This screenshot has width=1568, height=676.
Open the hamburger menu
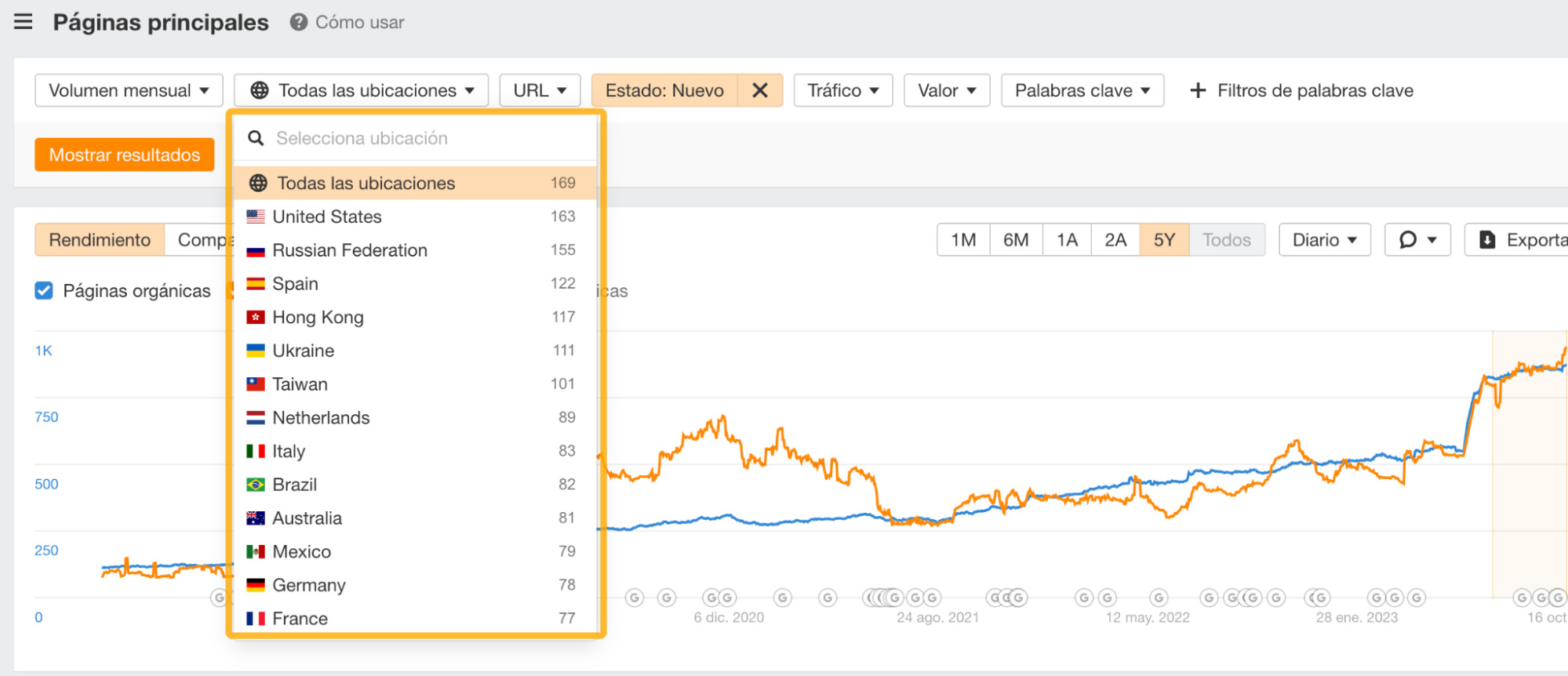(24, 22)
